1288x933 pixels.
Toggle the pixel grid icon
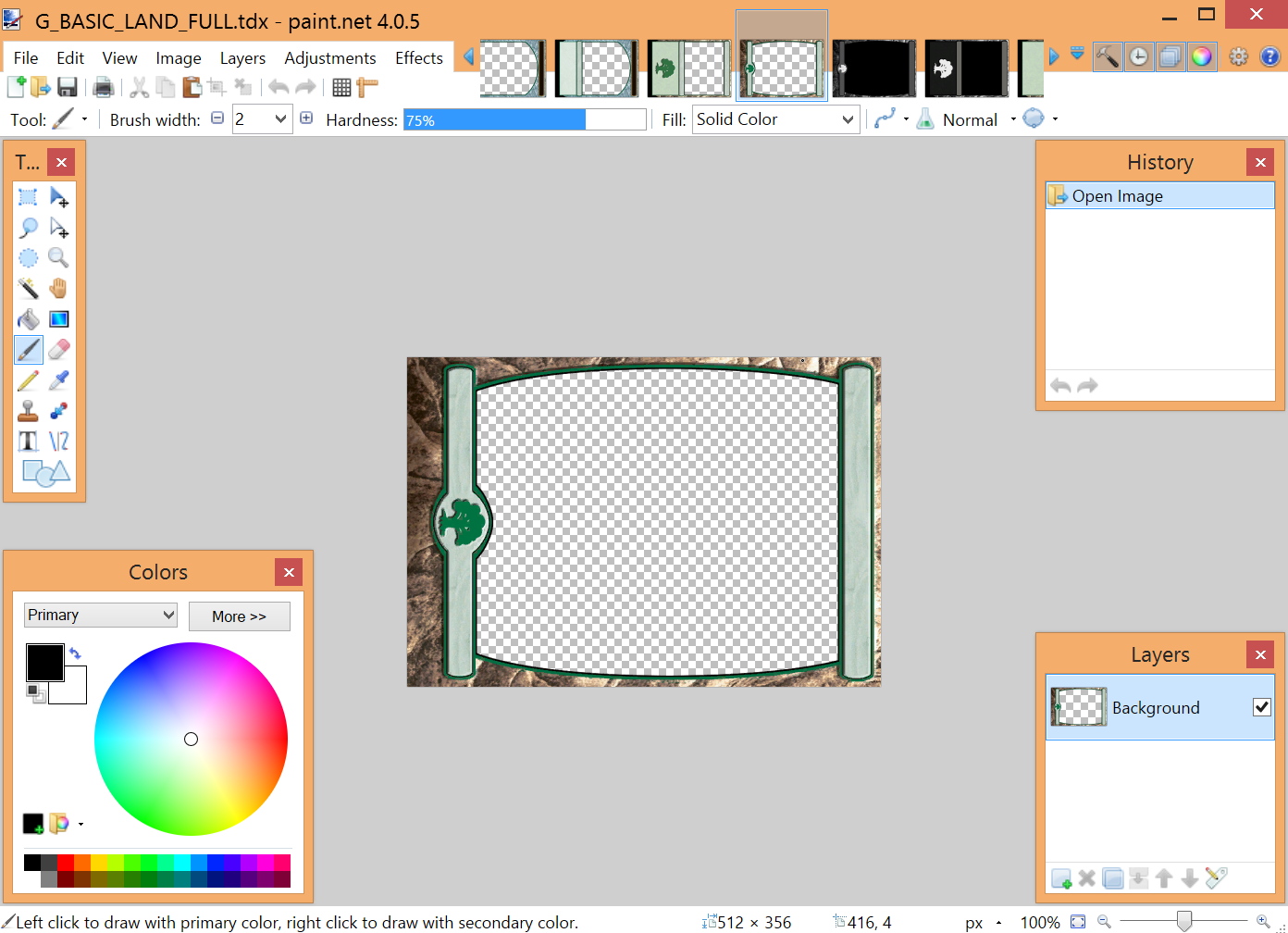341,87
